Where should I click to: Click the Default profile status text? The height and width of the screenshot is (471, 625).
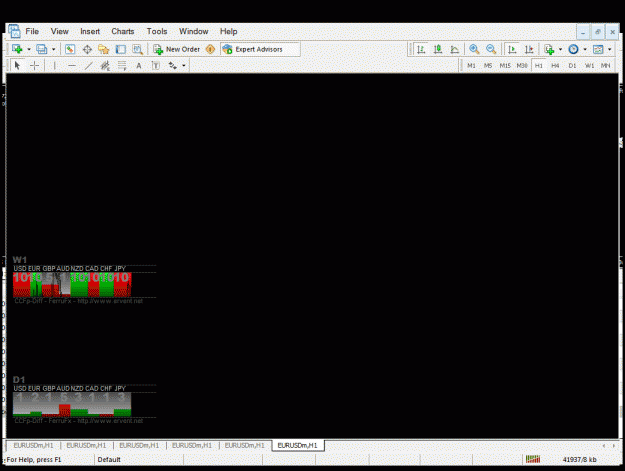(109, 459)
